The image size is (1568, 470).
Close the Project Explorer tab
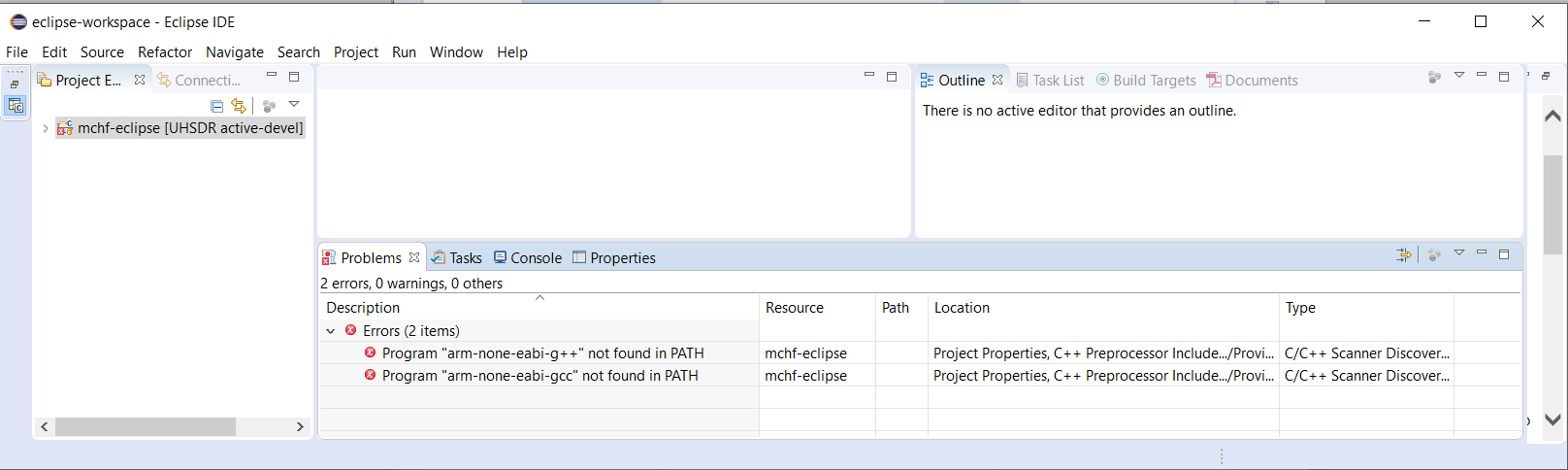click(x=140, y=80)
